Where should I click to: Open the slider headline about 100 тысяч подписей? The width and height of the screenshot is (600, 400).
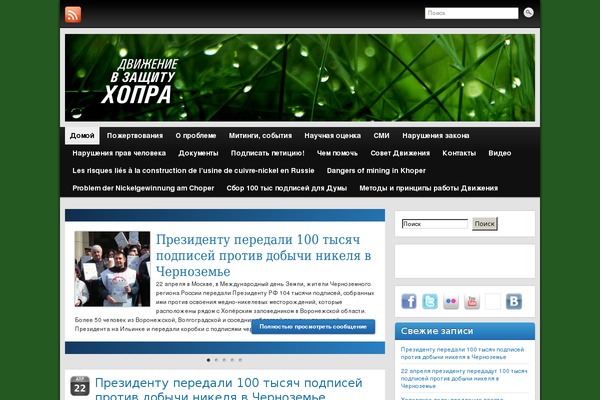[263, 255]
